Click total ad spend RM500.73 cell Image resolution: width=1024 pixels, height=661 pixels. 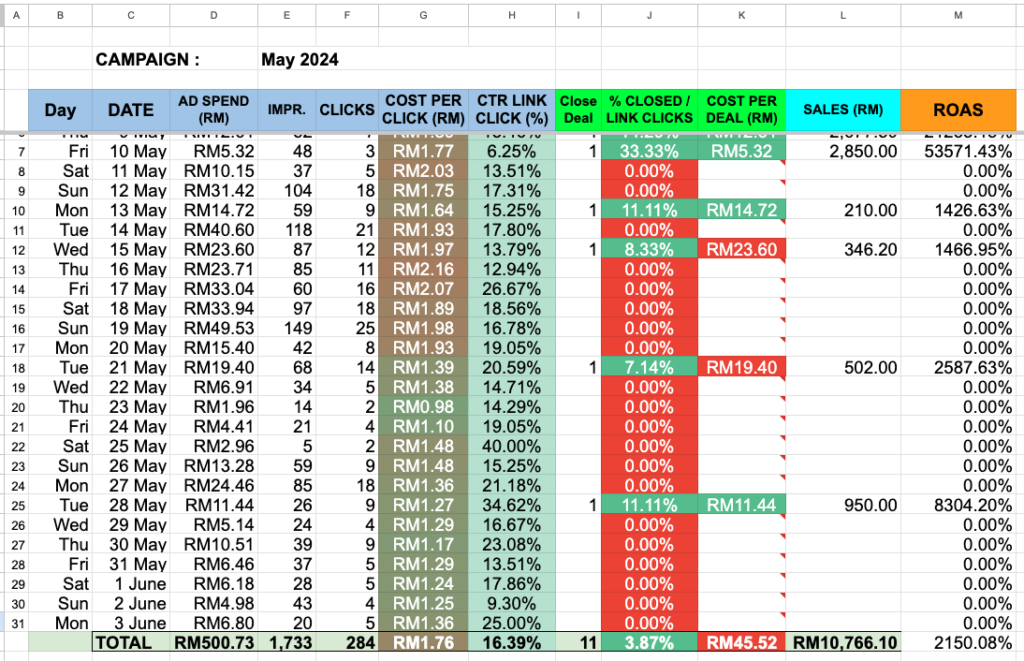(x=214, y=643)
